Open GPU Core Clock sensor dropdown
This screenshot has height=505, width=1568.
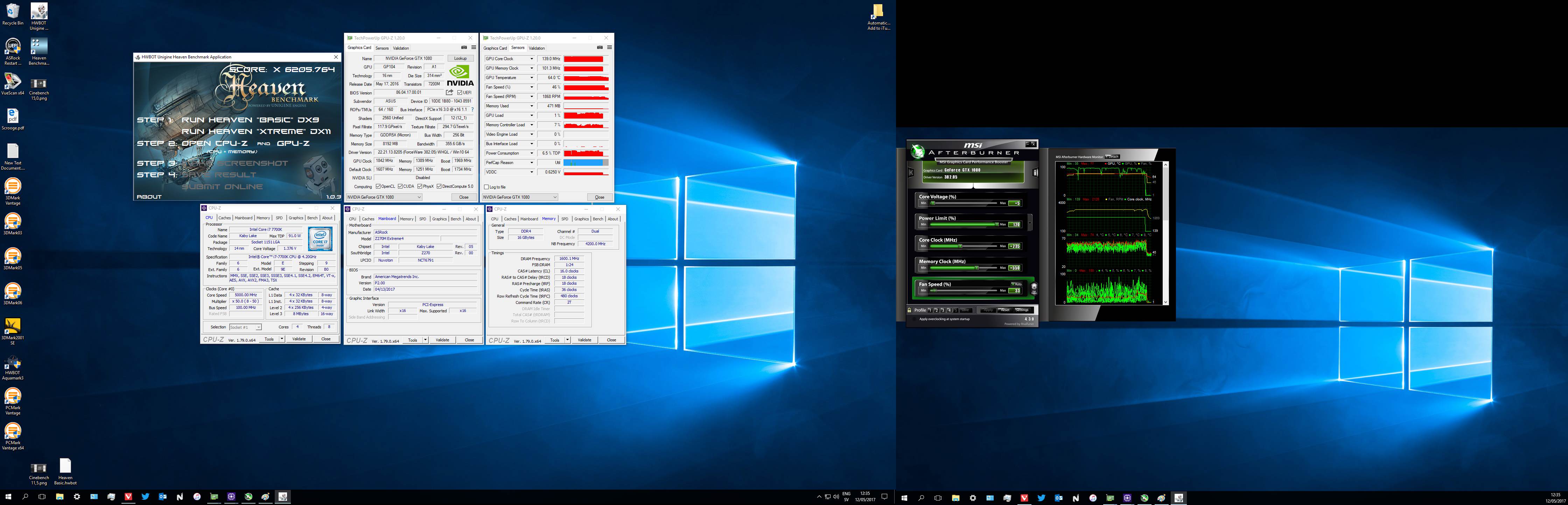tap(532, 59)
